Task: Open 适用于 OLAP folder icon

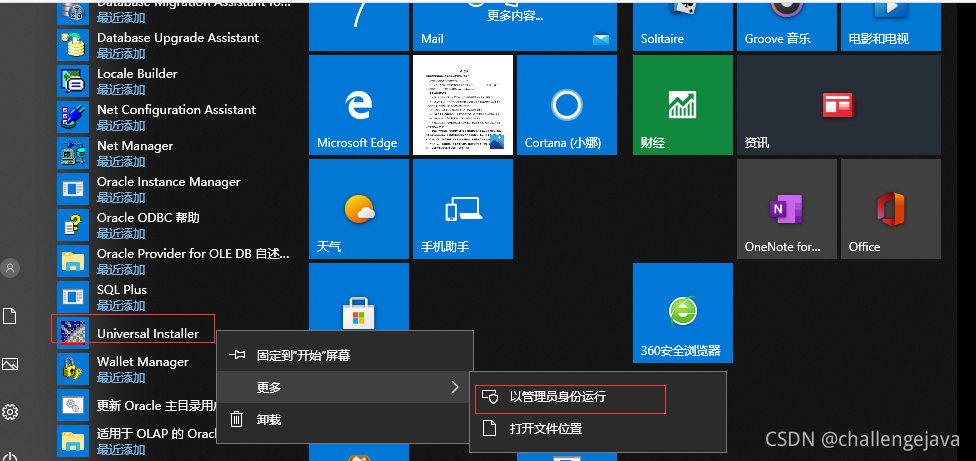Action: point(73,440)
